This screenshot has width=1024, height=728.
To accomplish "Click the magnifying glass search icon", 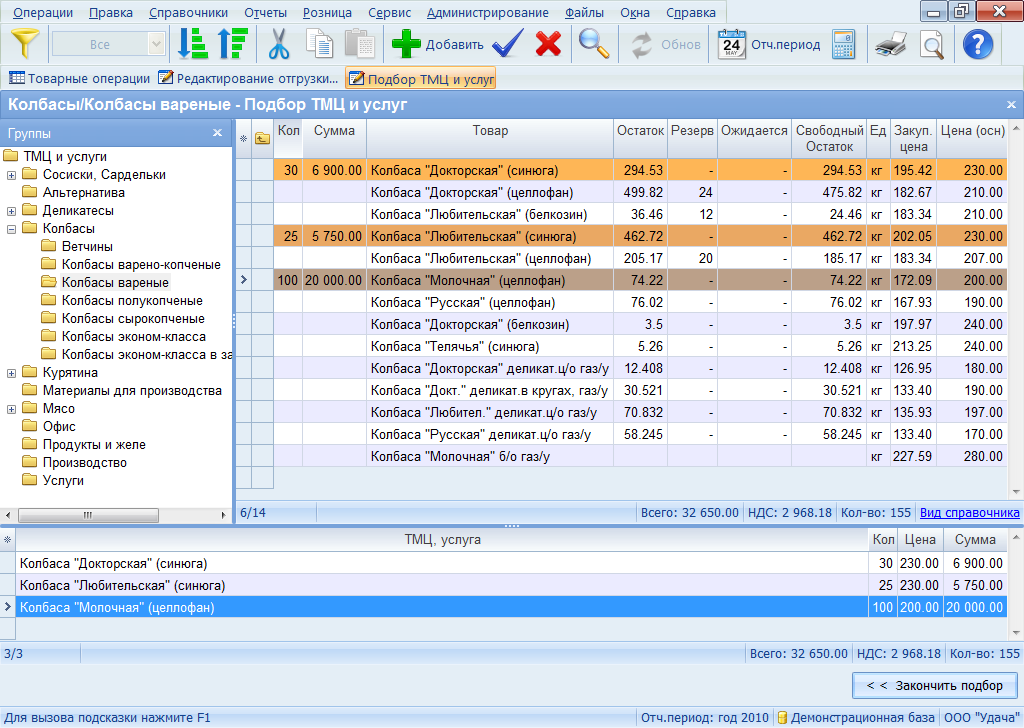I will 594,45.
